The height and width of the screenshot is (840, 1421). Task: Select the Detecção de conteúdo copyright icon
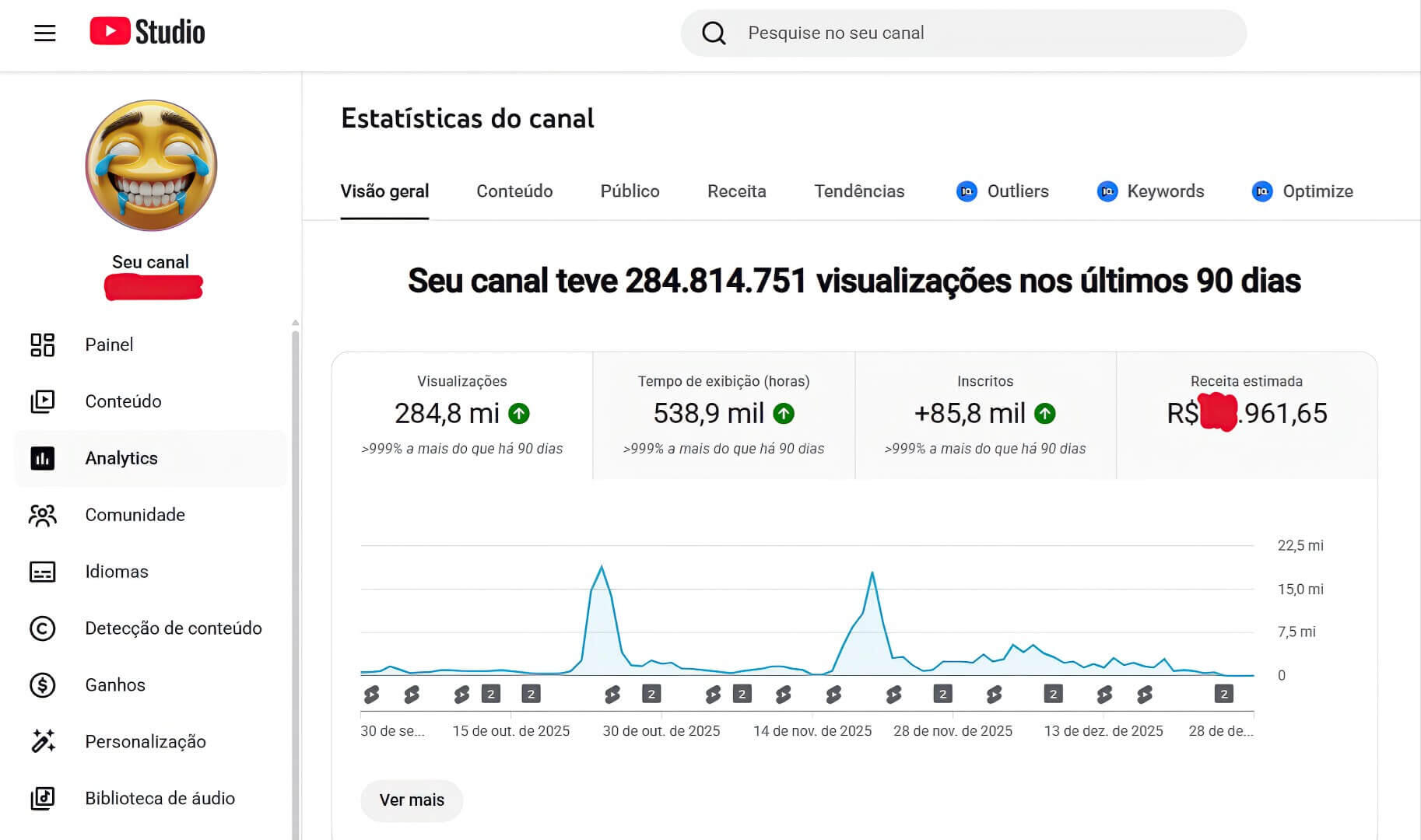tap(42, 628)
